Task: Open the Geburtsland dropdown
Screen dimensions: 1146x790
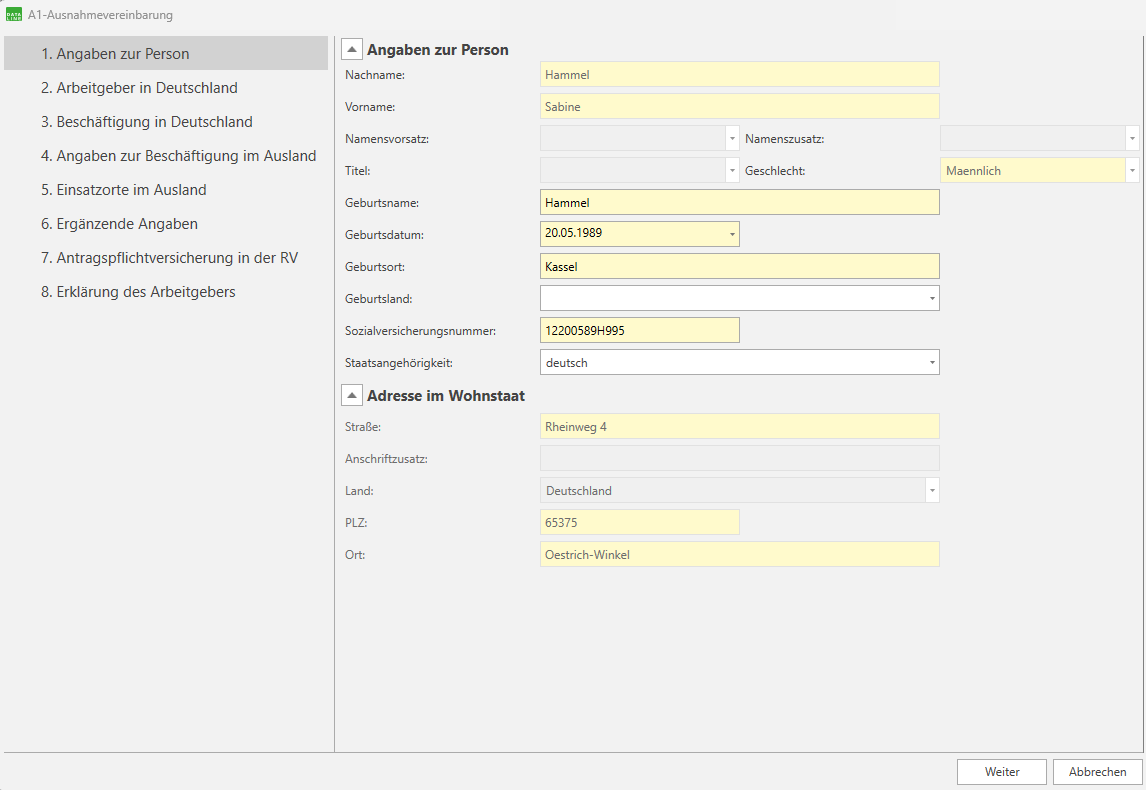Action: (x=932, y=299)
